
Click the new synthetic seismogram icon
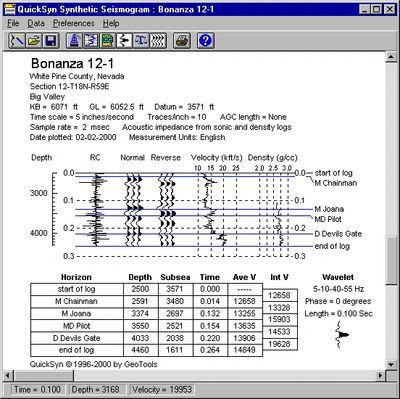pos(16,41)
